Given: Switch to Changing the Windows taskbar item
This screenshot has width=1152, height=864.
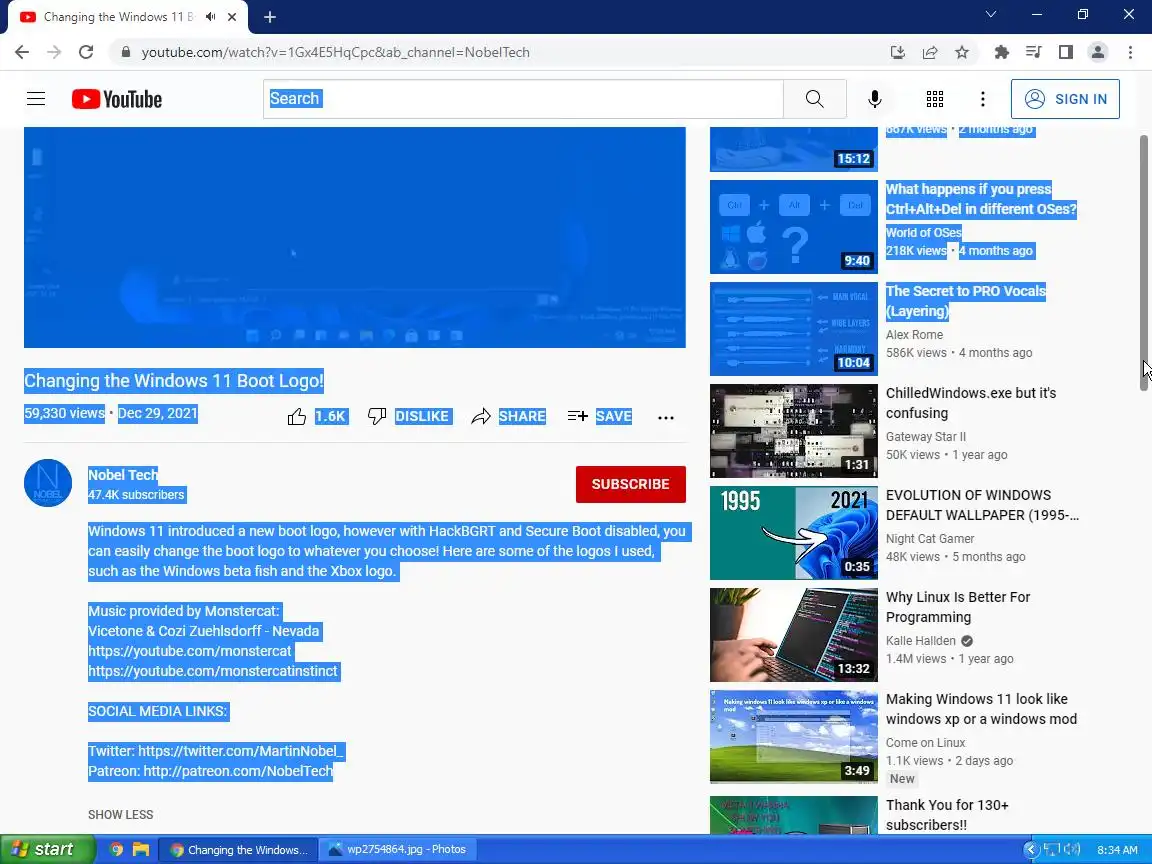Looking at the screenshot, I should 239,849.
